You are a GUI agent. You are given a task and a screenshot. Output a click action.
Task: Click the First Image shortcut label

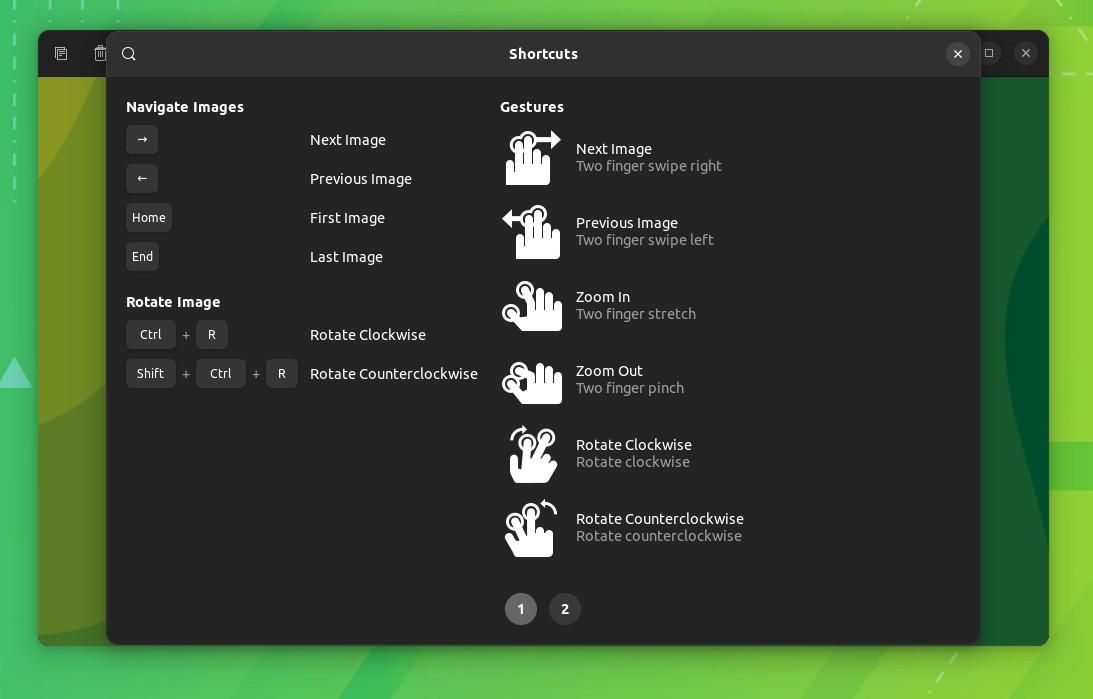tap(347, 217)
